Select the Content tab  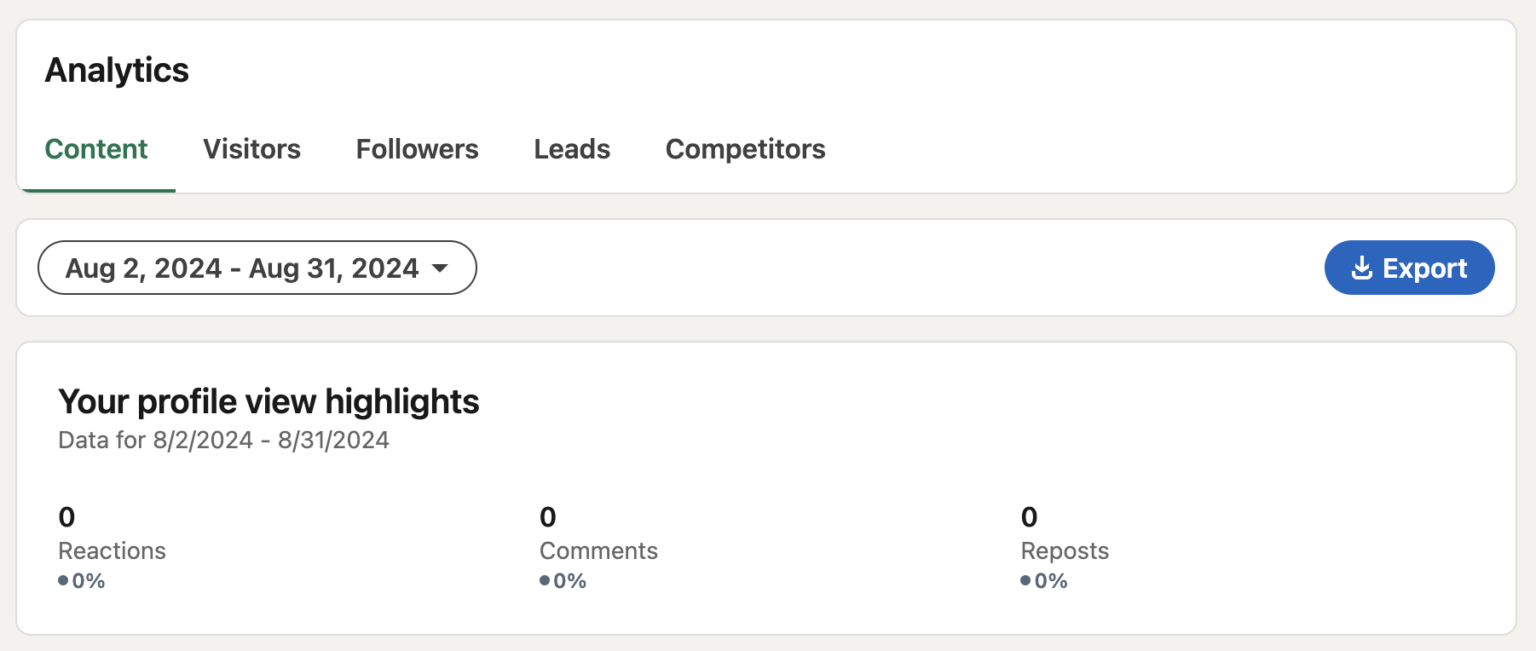[96, 148]
